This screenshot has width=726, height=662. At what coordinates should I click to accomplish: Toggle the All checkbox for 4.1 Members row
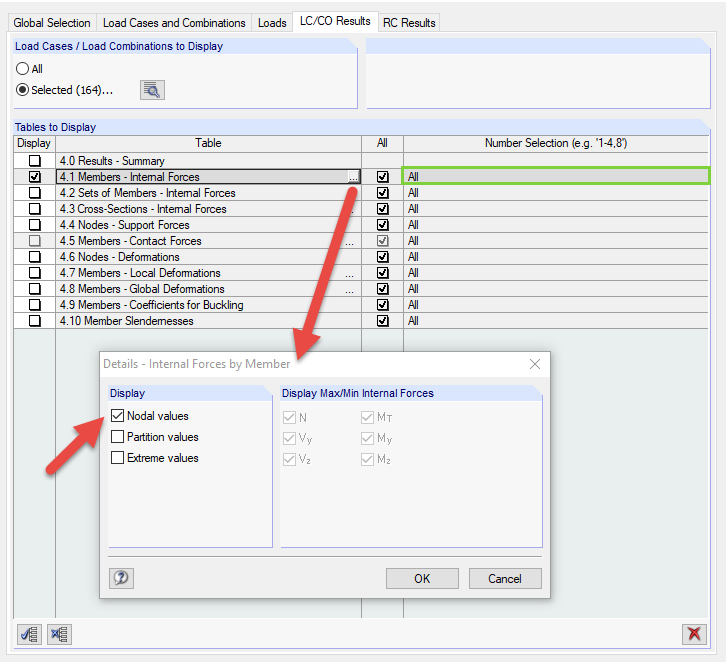point(383,177)
